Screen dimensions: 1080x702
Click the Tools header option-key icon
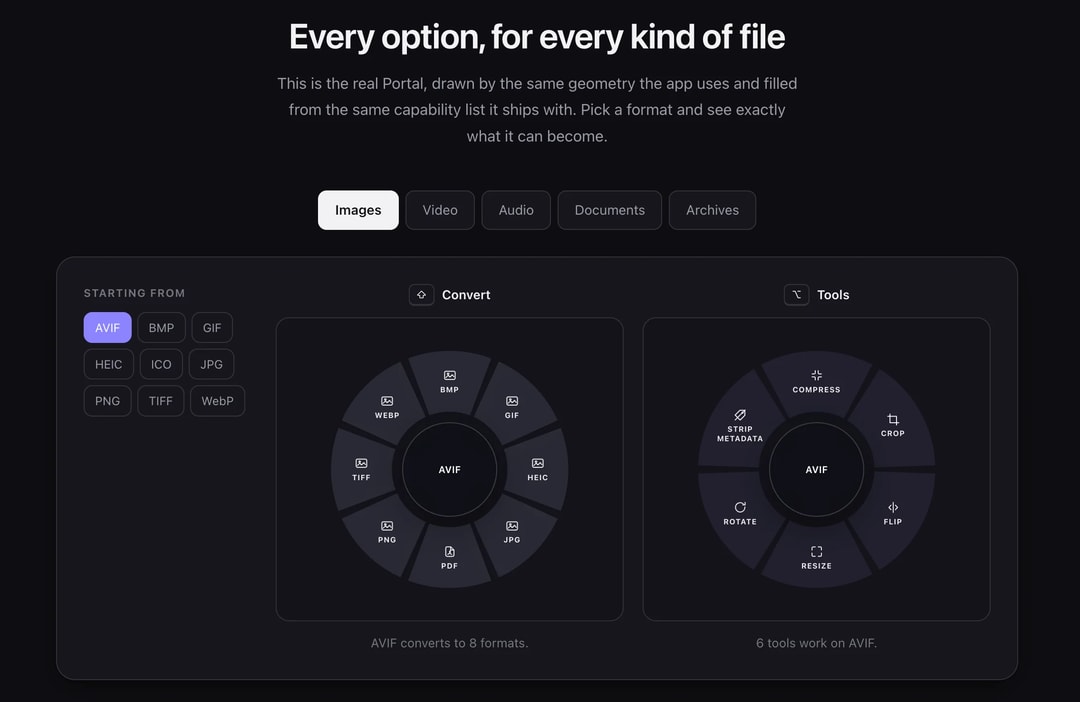(x=796, y=295)
